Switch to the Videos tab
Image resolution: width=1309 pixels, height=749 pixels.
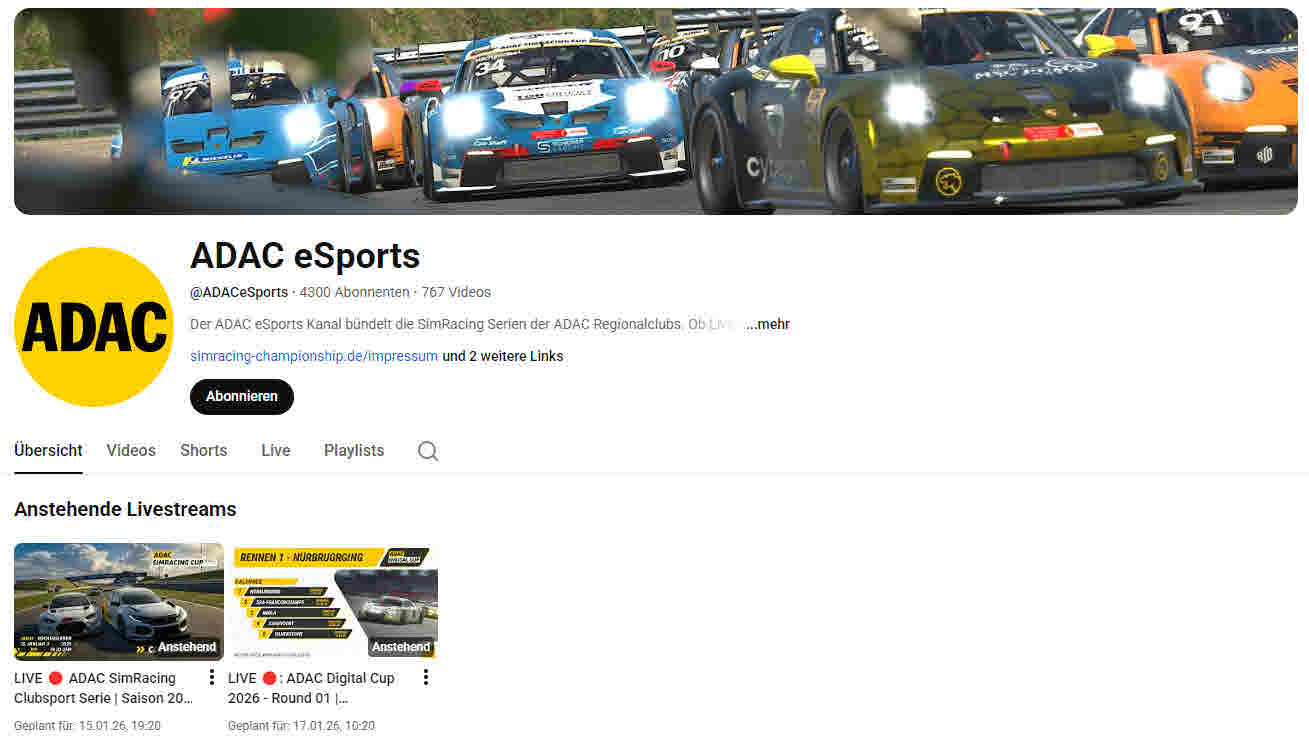click(x=131, y=451)
